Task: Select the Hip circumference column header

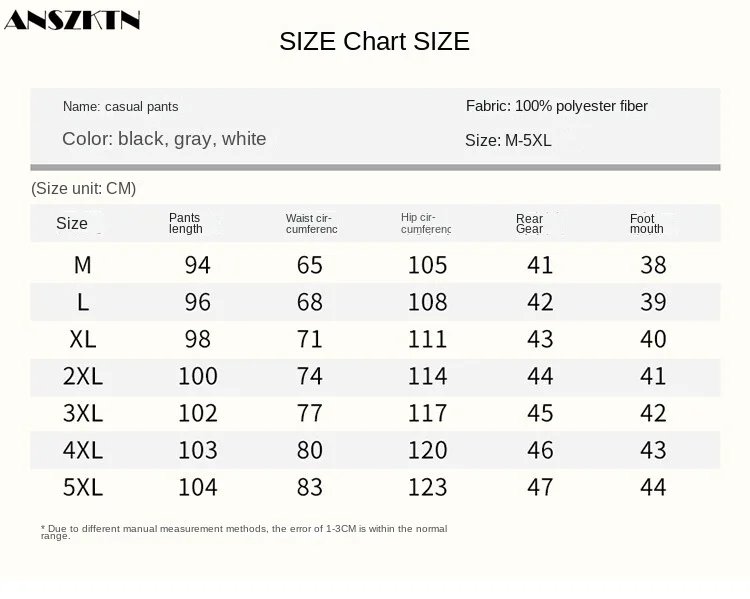Action: 426,223
